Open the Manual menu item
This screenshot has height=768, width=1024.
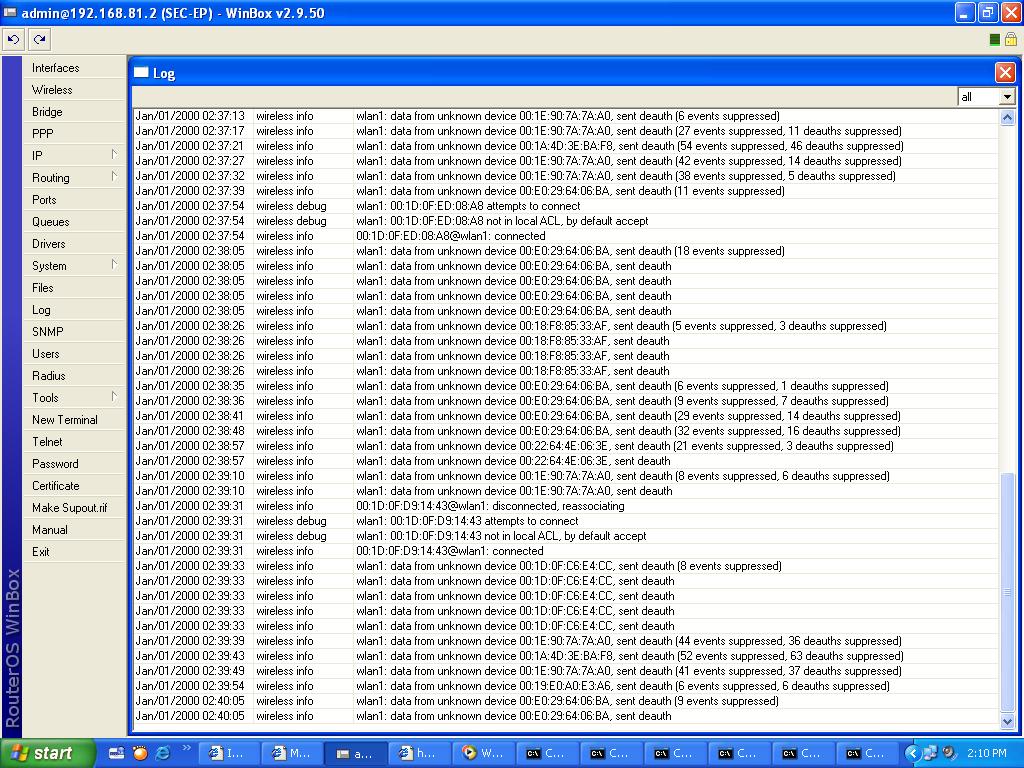pos(74,530)
